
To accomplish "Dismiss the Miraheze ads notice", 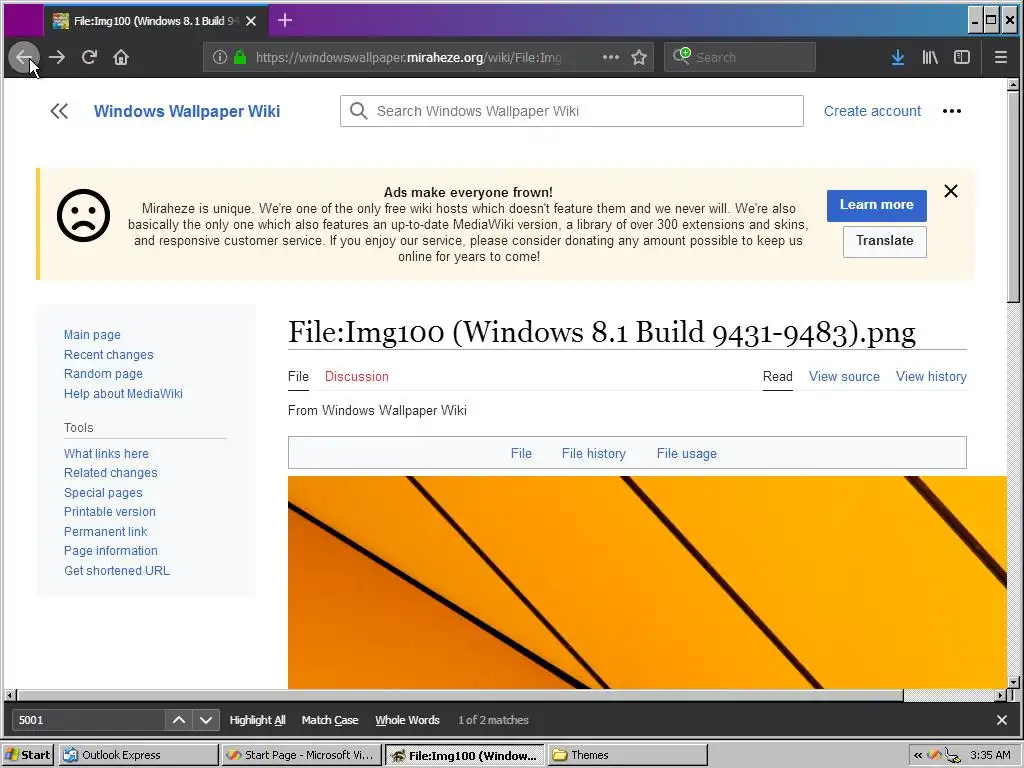I will click(x=951, y=191).
